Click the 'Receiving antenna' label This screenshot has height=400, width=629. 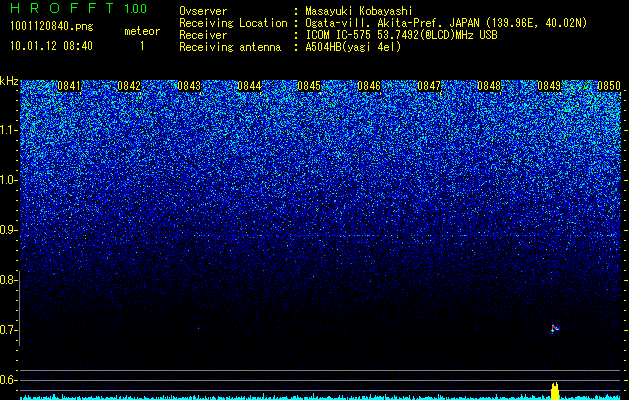(230, 47)
